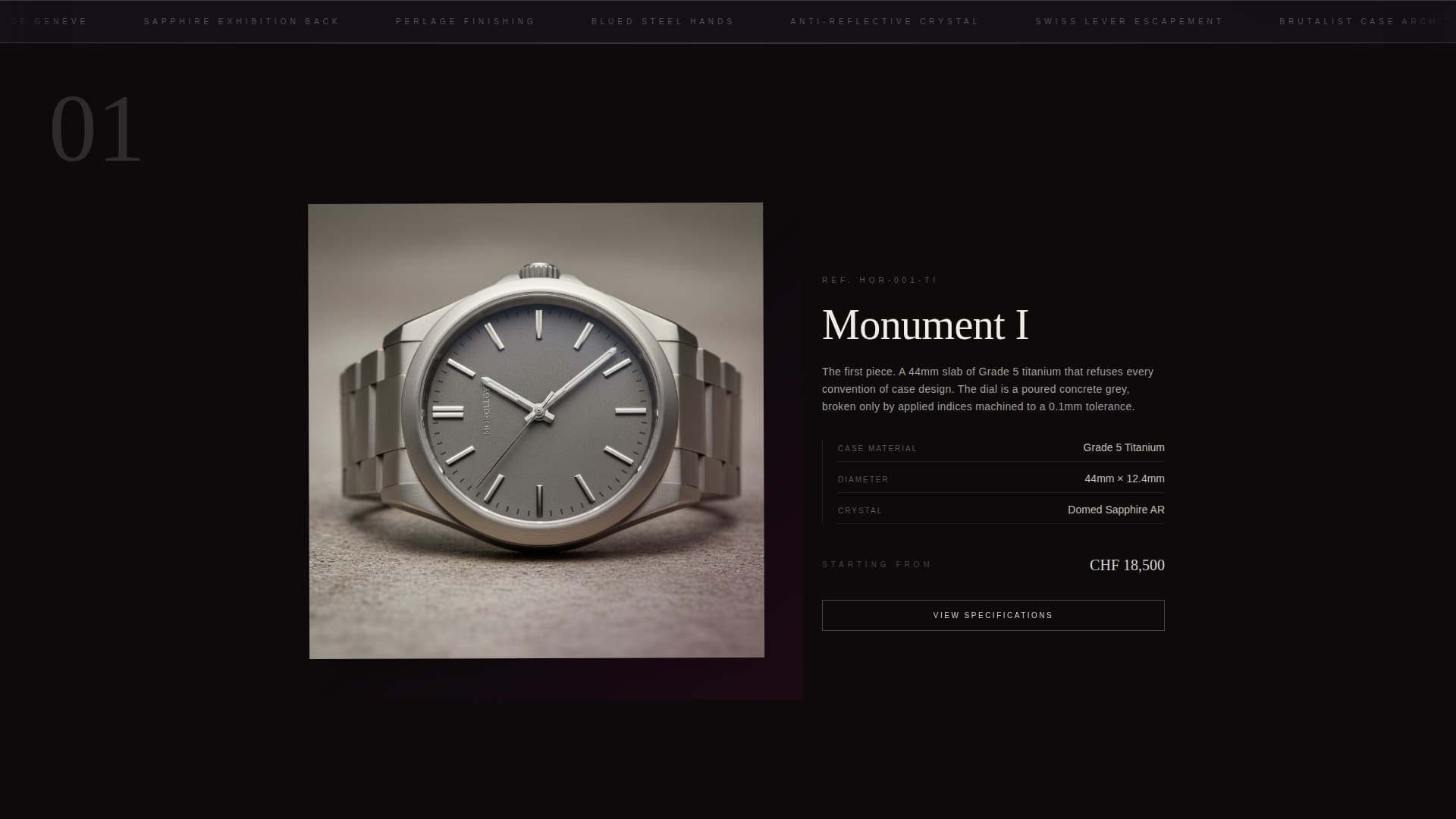Click the CHF 18,500 price
This screenshot has width=1456, height=819.
1127,565
